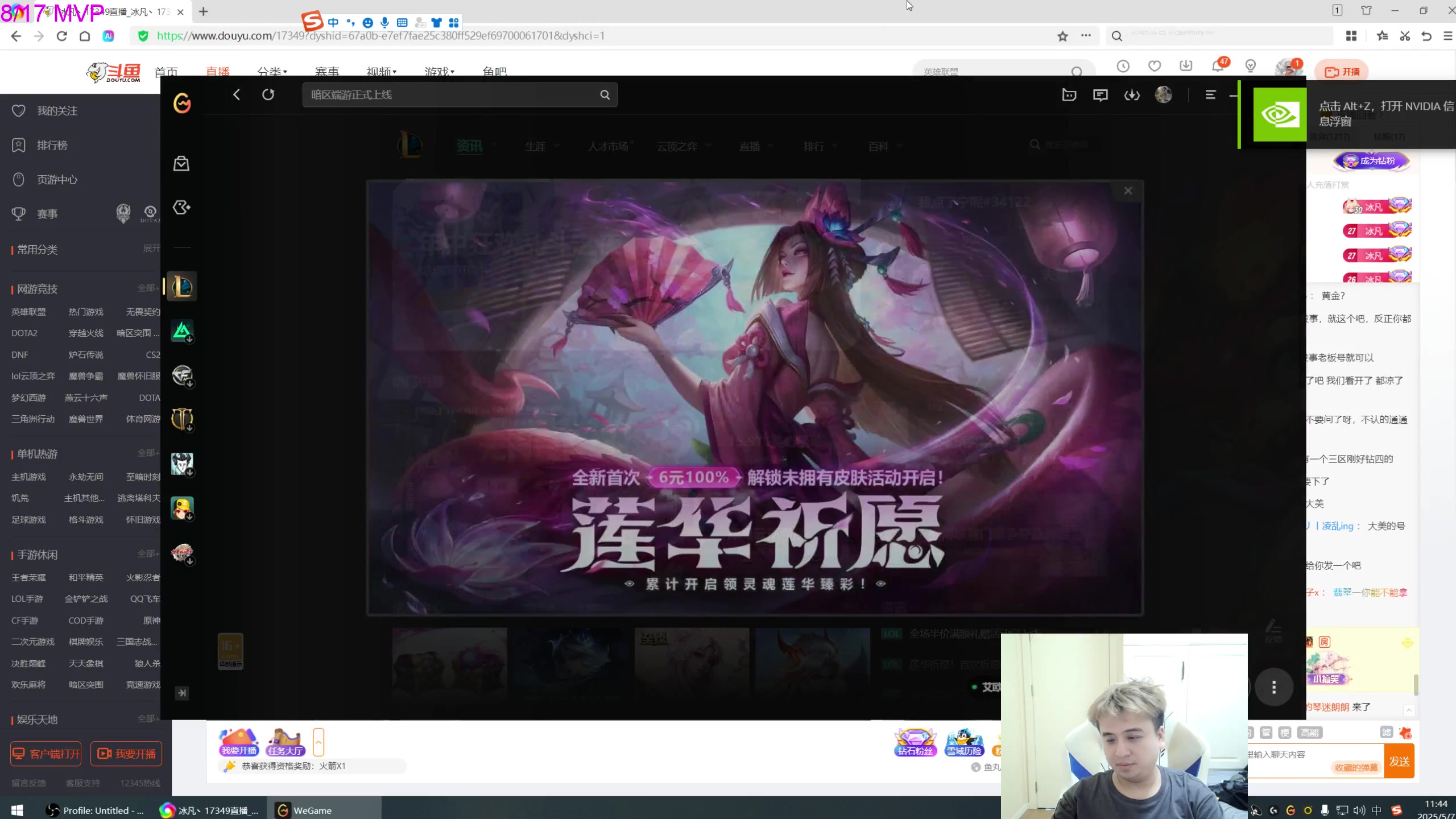Click 我要开播 button in Douyu sidebar
The image size is (1456, 819).
click(126, 754)
